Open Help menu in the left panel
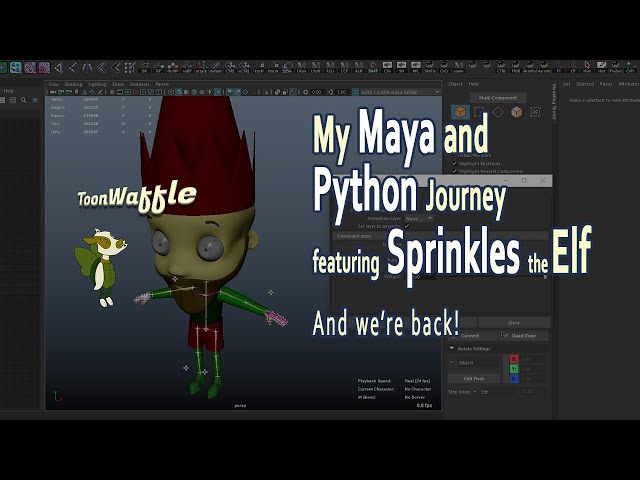Image resolution: width=640 pixels, height=480 pixels. (x=9, y=91)
